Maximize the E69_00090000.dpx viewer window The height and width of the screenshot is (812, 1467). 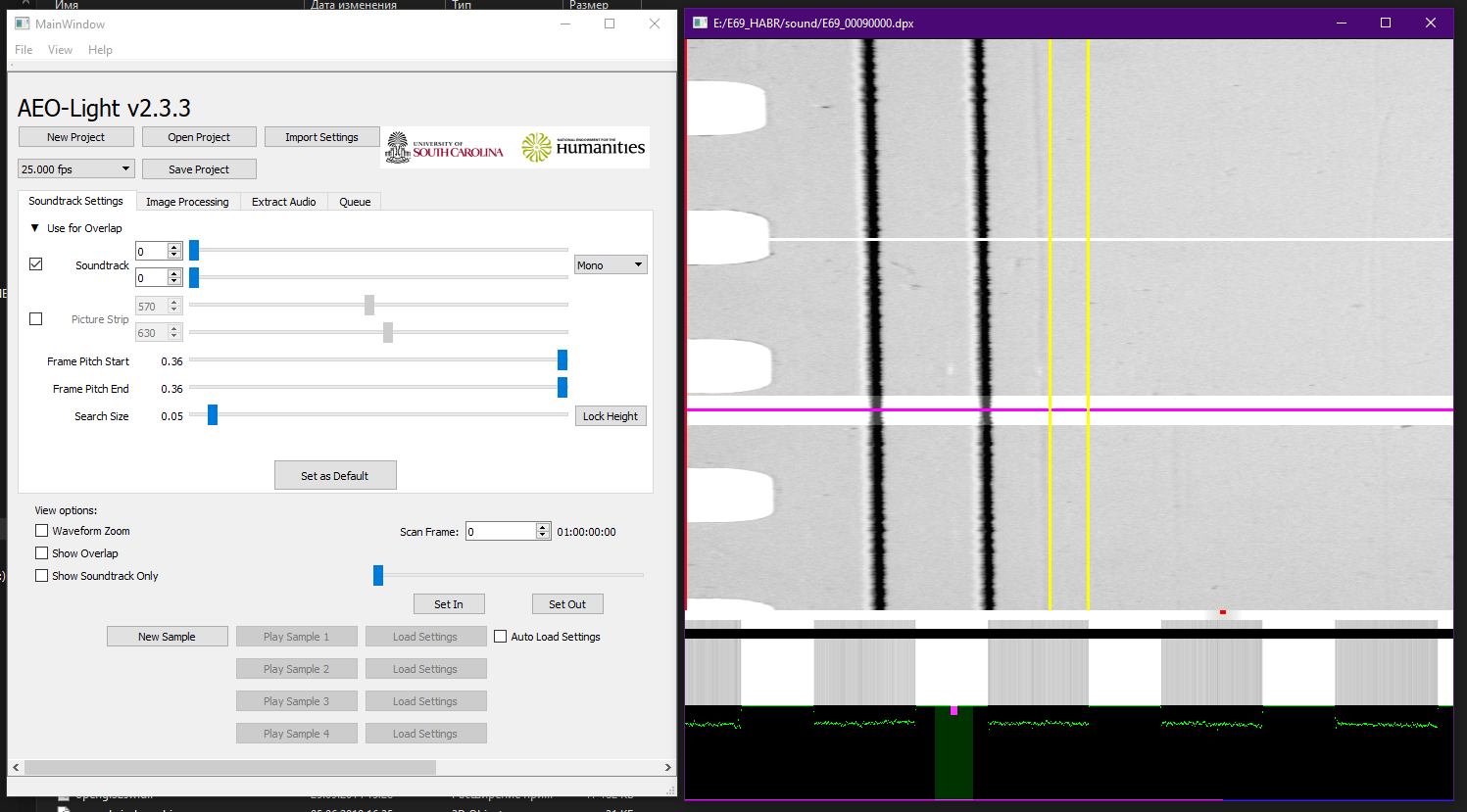(1386, 23)
